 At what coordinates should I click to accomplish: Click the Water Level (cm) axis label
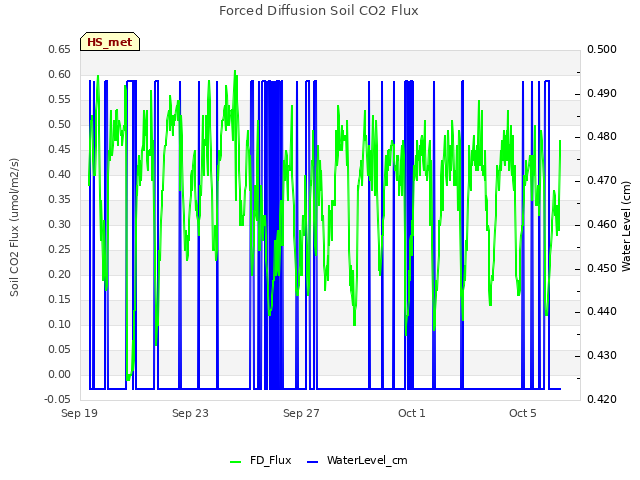tap(626, 227)
